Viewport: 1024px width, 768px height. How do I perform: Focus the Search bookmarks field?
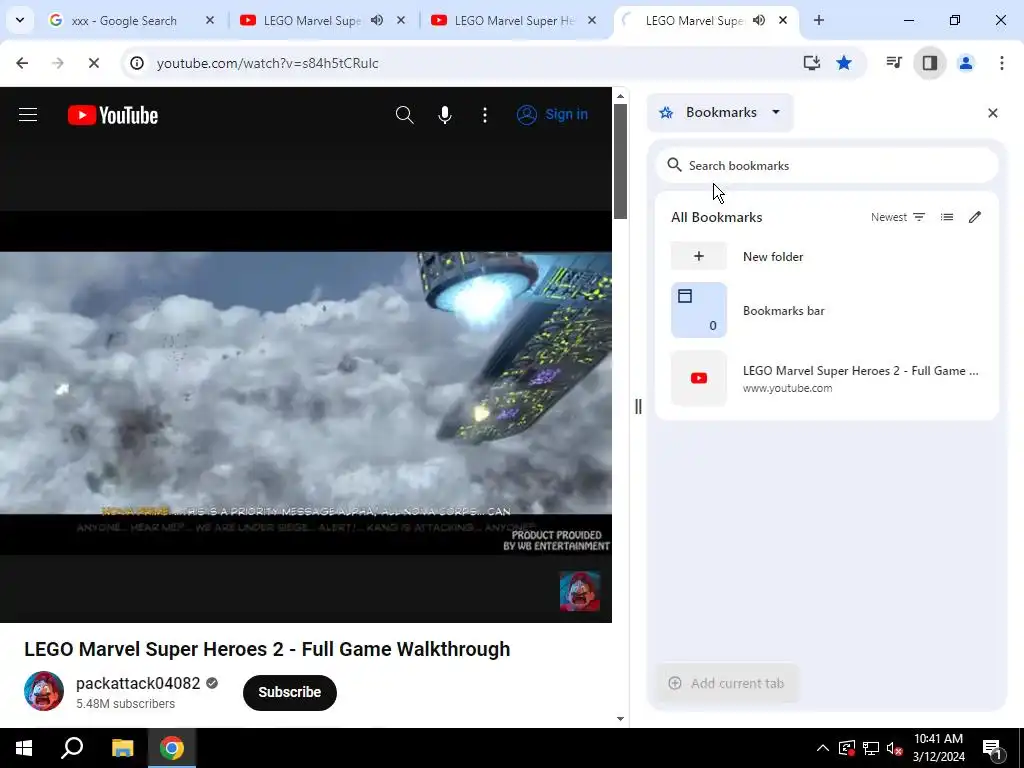tap(827, 165)
